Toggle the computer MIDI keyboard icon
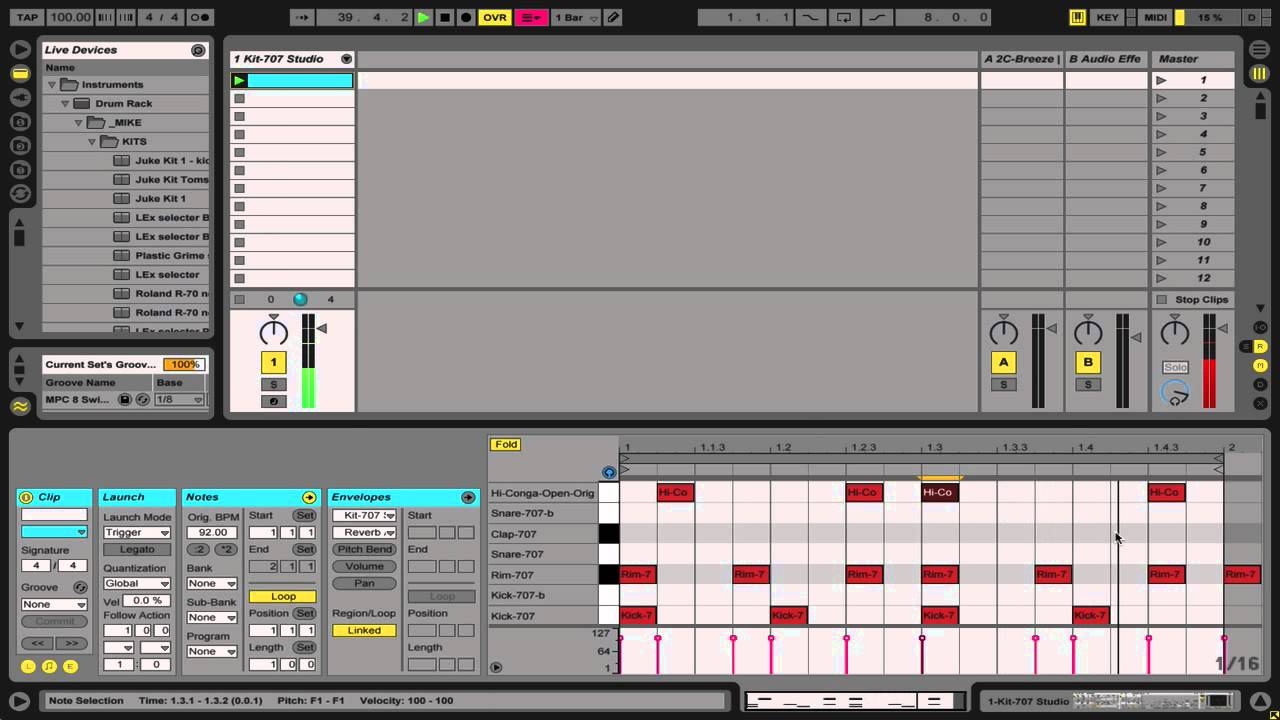The image size is (1280, 720). (x=1077, y=17)
